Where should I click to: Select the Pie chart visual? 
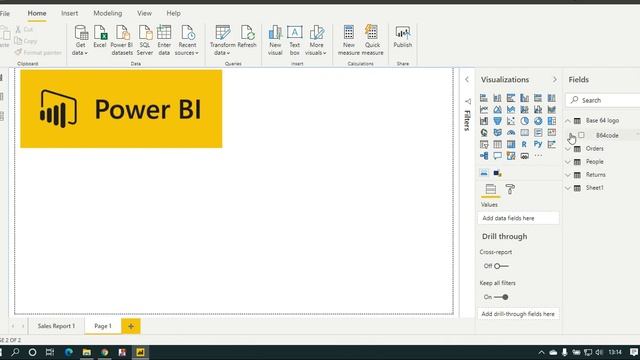(x=524, y=121)
